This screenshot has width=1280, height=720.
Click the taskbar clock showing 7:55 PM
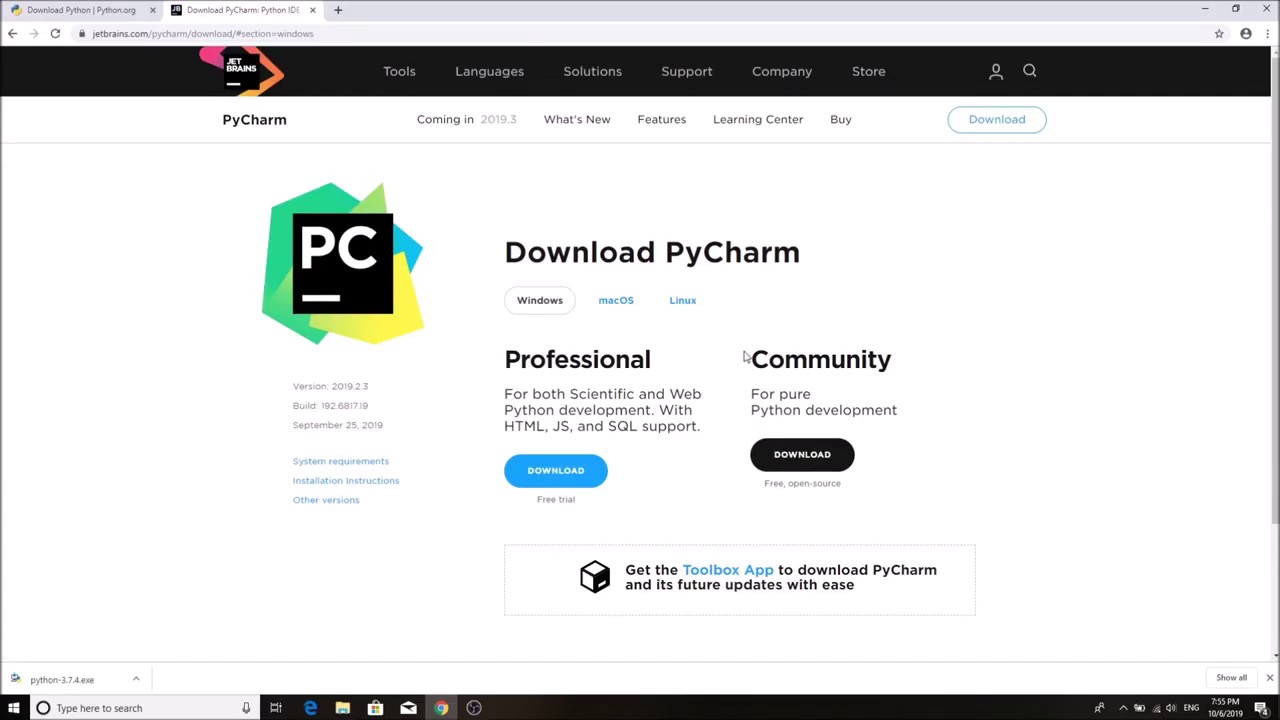[1227, 708]
